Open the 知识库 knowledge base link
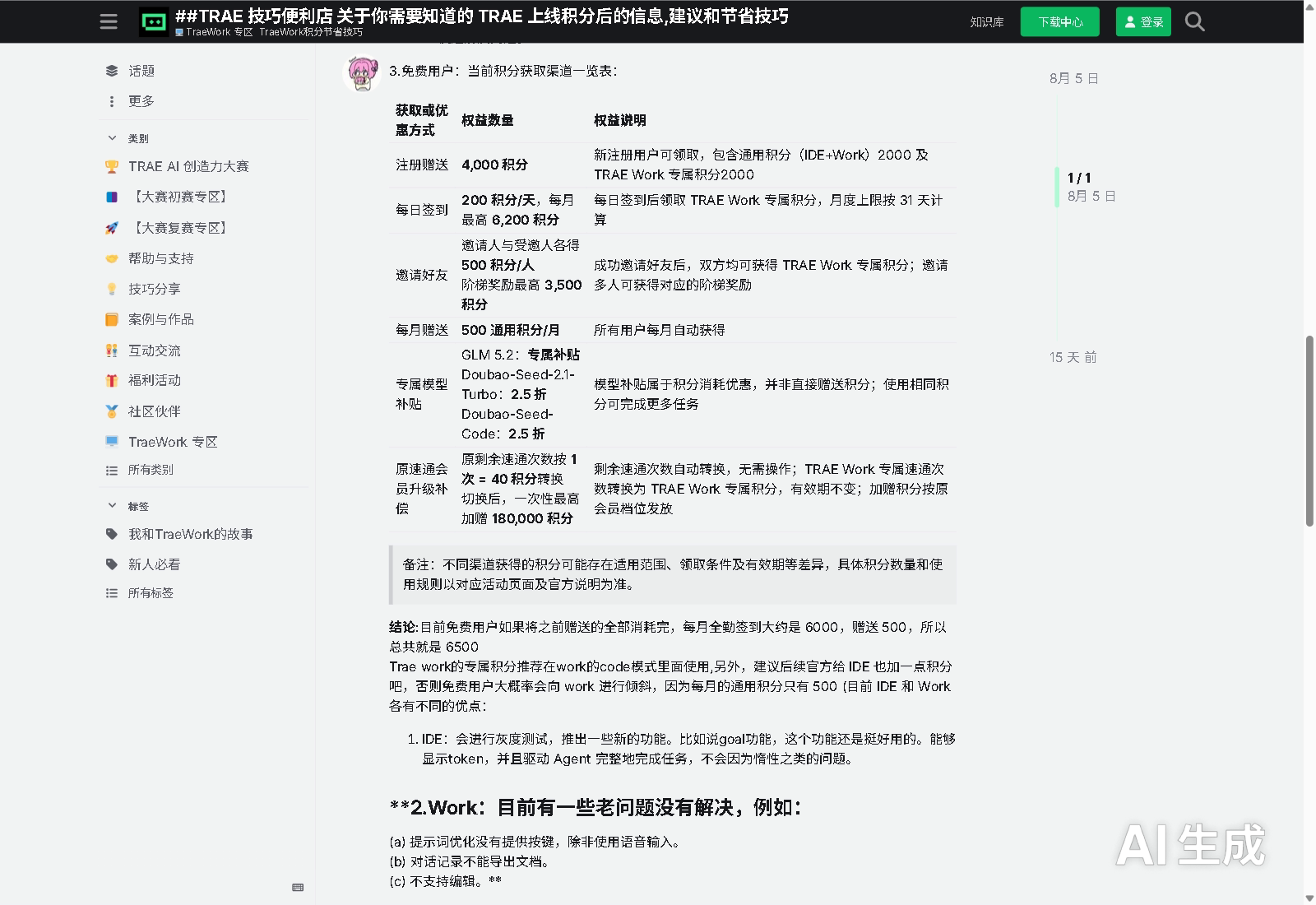 tap(987, 22)
